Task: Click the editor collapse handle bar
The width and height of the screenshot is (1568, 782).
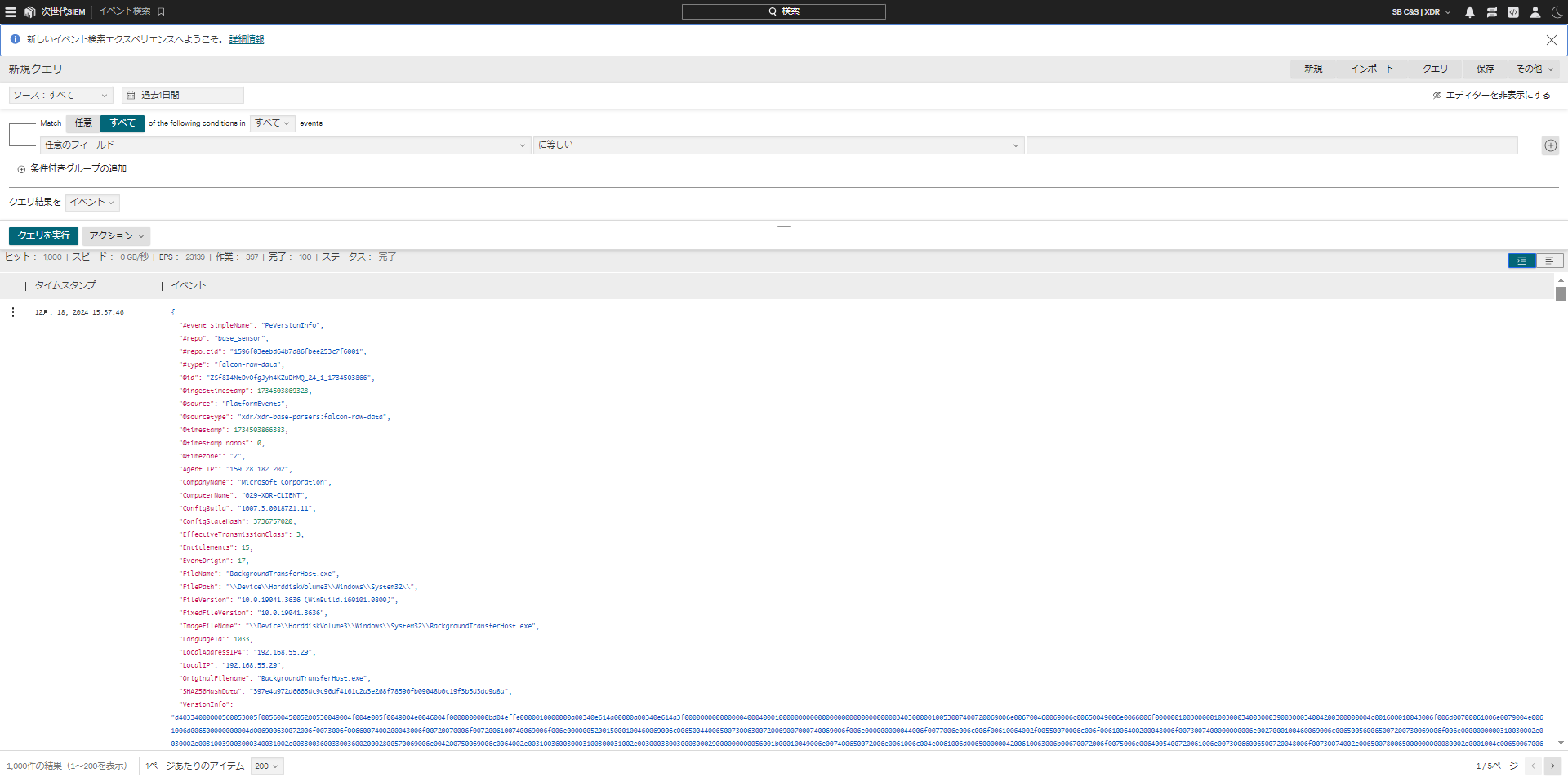Action: coord(784,226)
